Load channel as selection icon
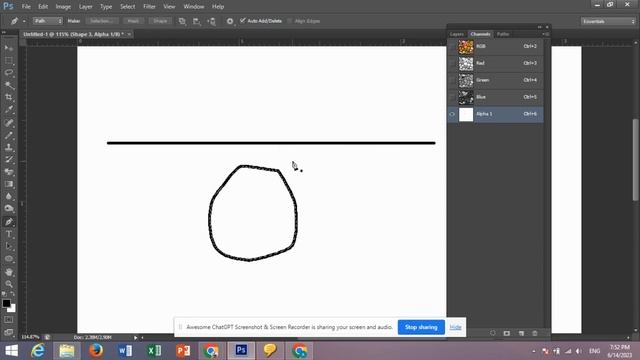 (x=493, y=333)
